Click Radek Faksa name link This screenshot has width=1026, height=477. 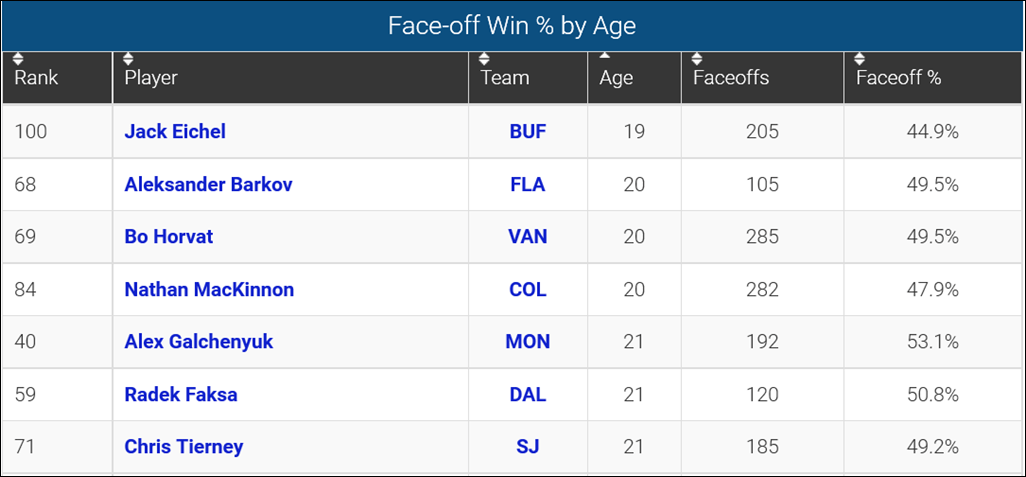click(181, 394)
